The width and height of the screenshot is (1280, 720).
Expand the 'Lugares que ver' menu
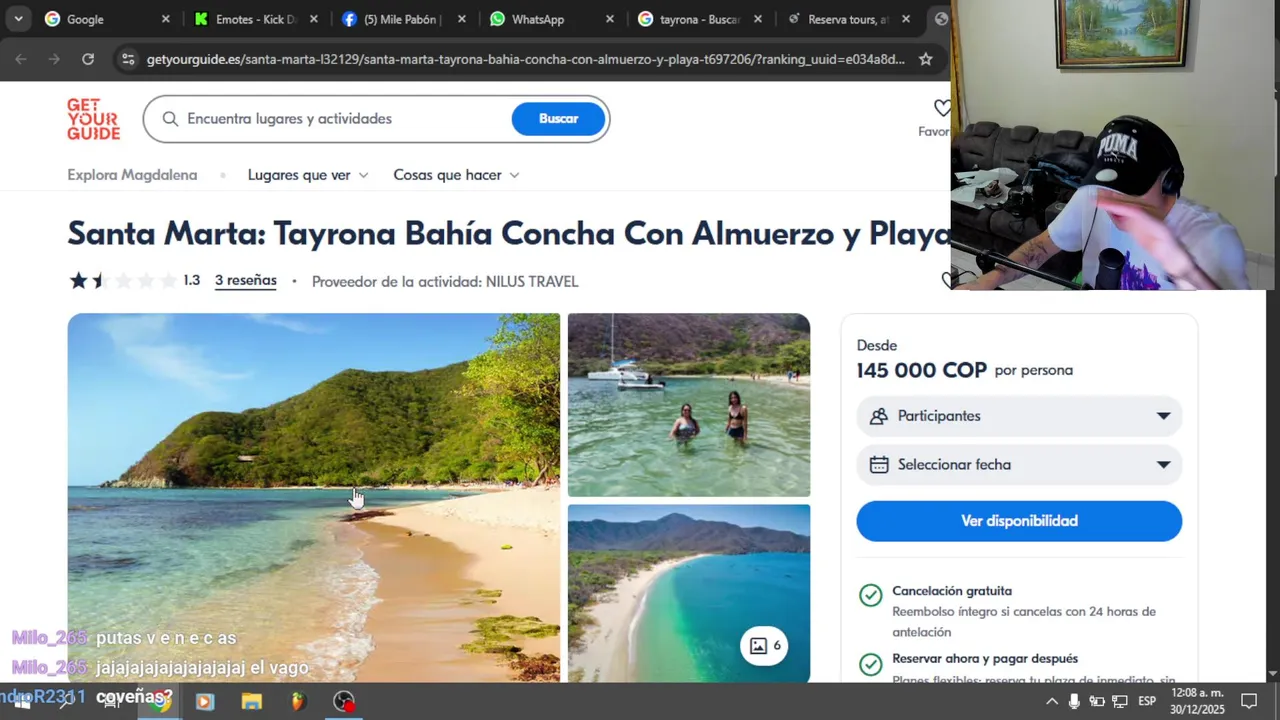pos(308,175)
